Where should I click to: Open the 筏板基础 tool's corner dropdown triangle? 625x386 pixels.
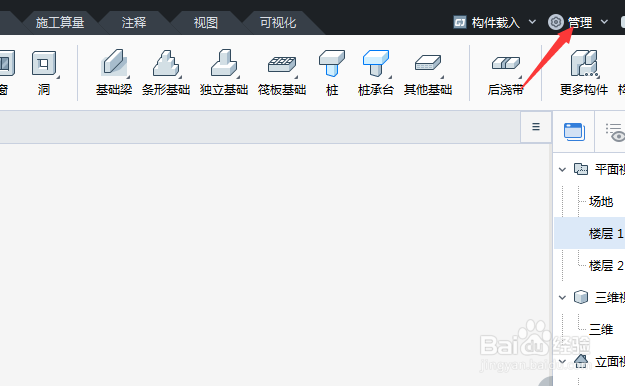(296, 77)
